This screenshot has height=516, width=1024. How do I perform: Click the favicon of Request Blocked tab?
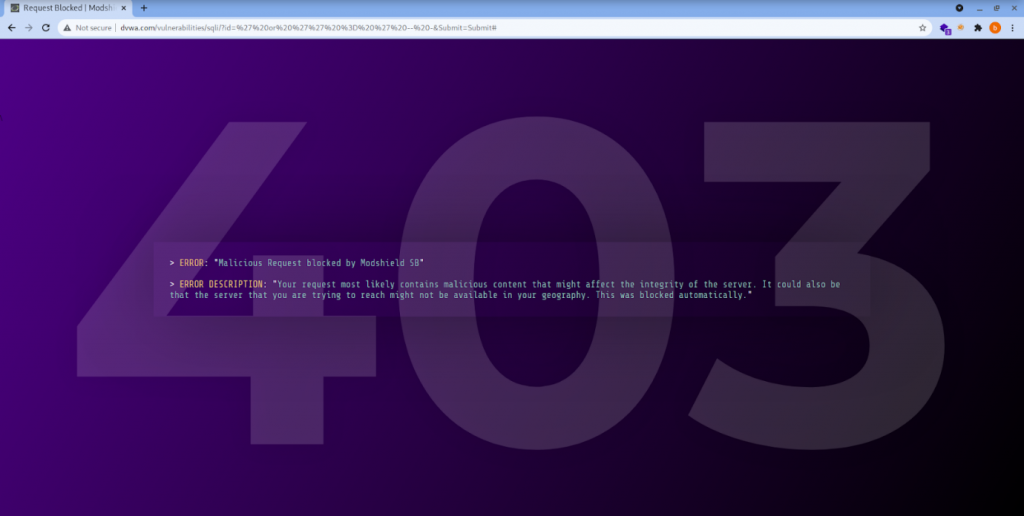click(x=15, y=8)
